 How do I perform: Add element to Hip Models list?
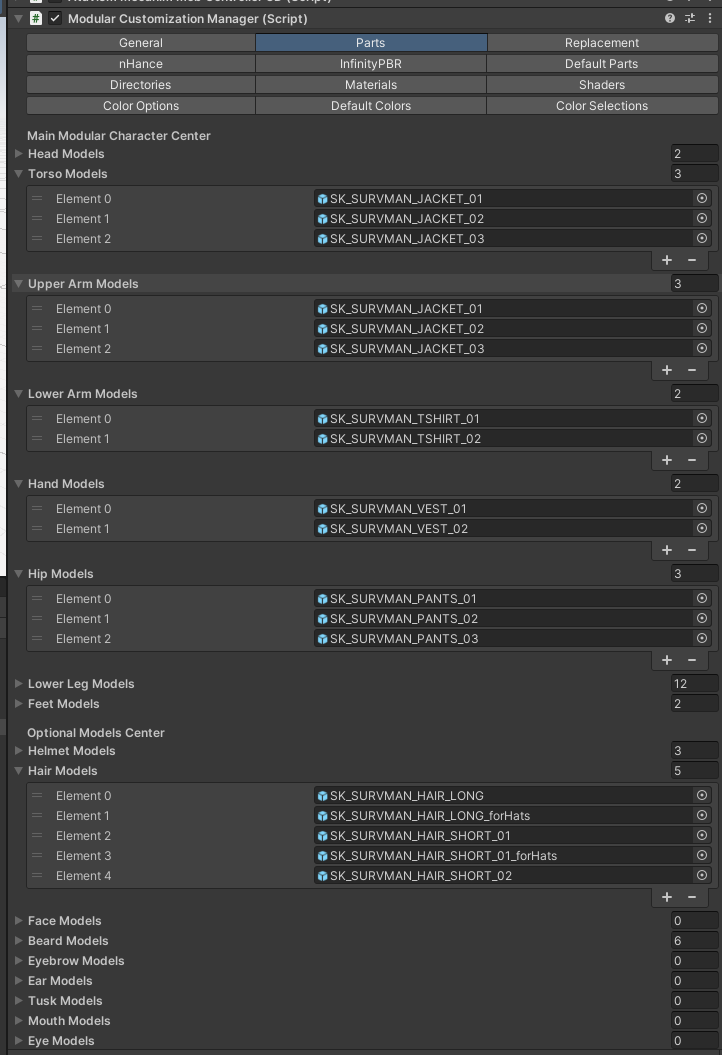667,660
